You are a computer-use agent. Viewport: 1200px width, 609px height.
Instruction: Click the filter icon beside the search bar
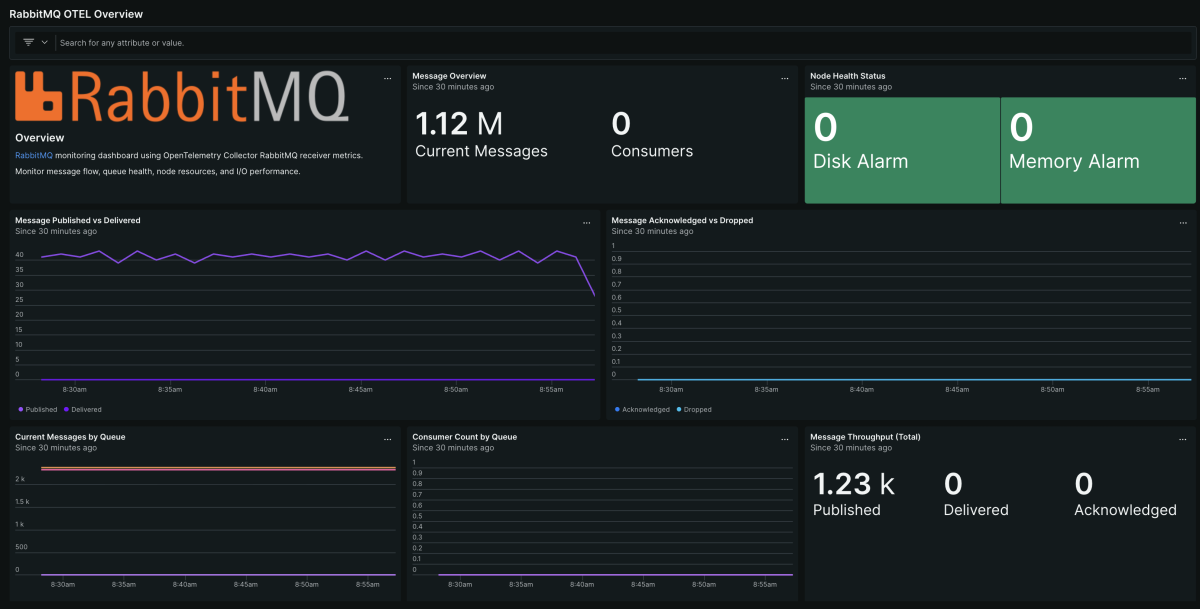[x=28, y=43]
